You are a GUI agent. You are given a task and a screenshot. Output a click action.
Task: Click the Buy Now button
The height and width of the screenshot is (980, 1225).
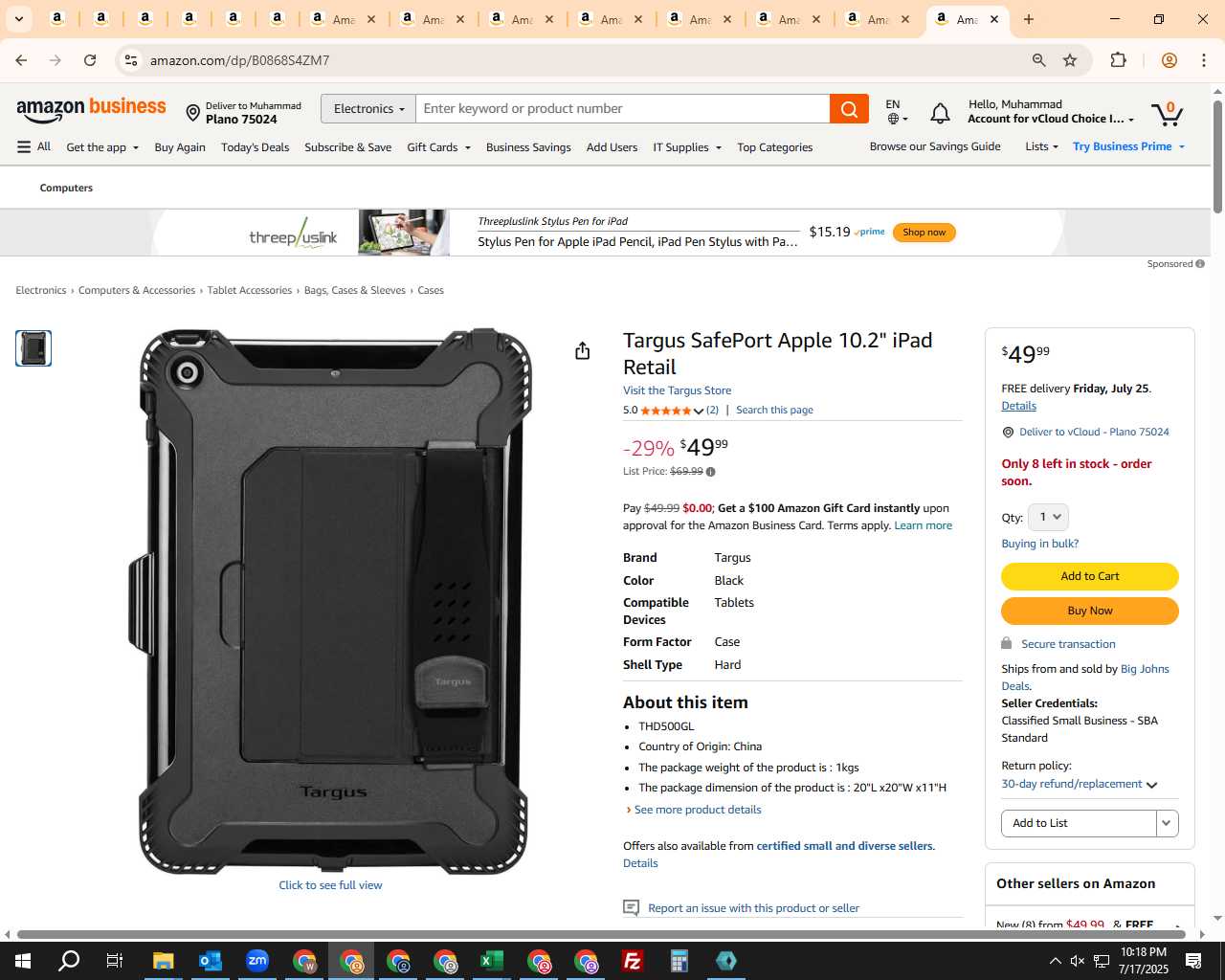(1090, 611)
